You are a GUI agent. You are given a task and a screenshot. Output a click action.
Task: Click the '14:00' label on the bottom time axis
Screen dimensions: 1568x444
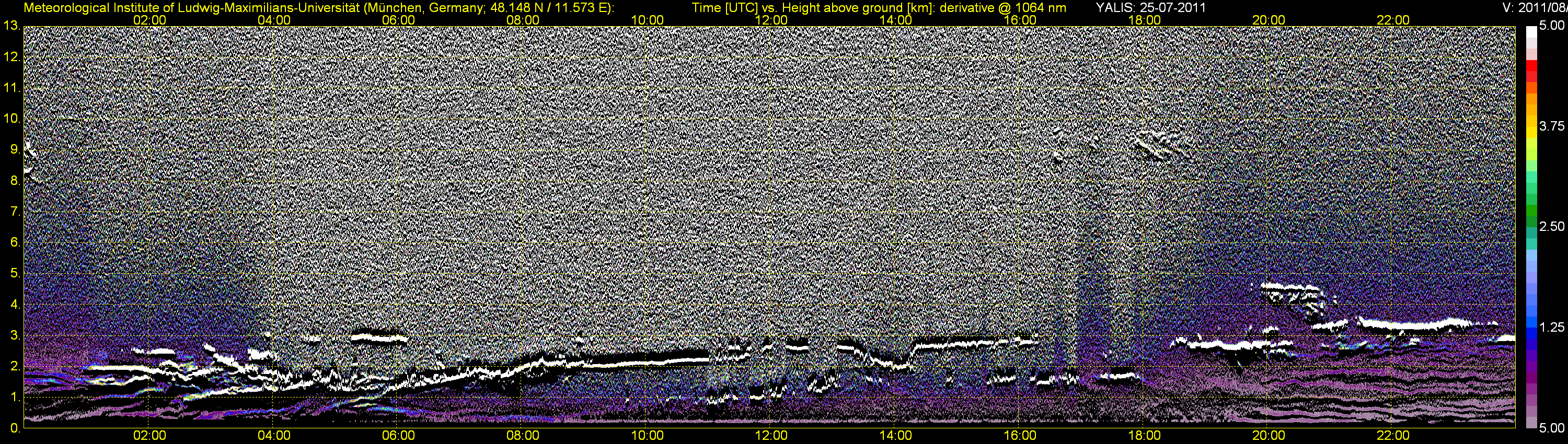896,436
